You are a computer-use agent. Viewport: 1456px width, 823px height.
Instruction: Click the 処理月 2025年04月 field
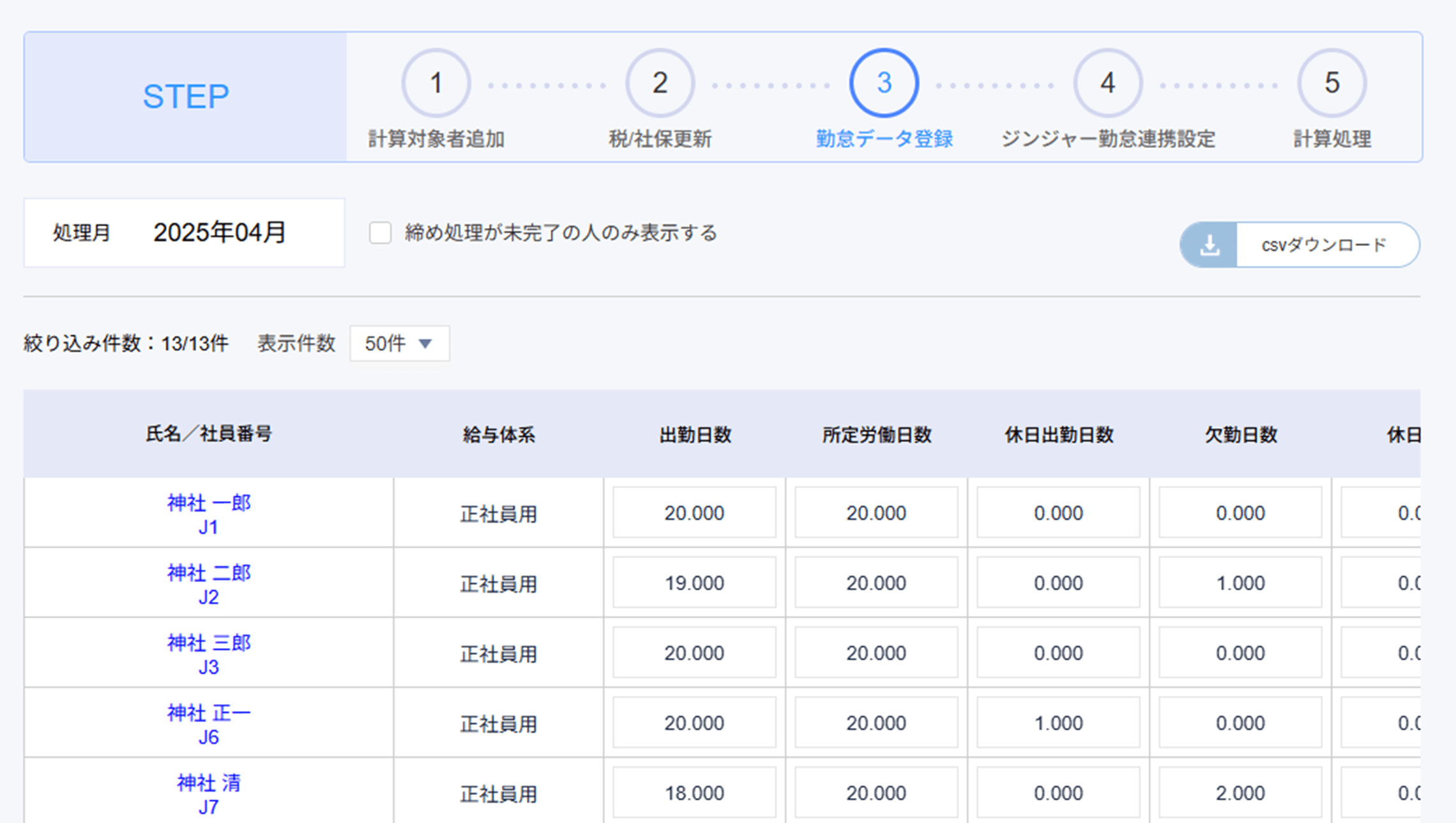pos(219,233)
